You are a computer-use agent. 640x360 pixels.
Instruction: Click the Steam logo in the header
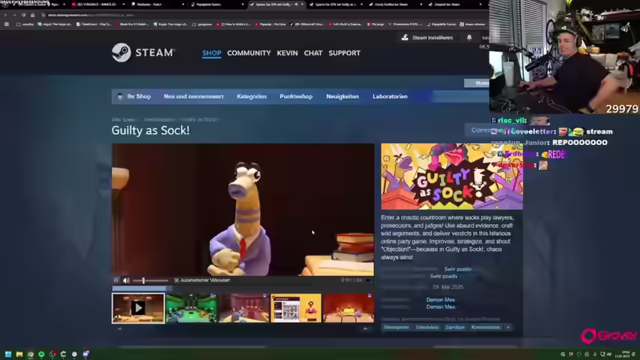(143, 53)
